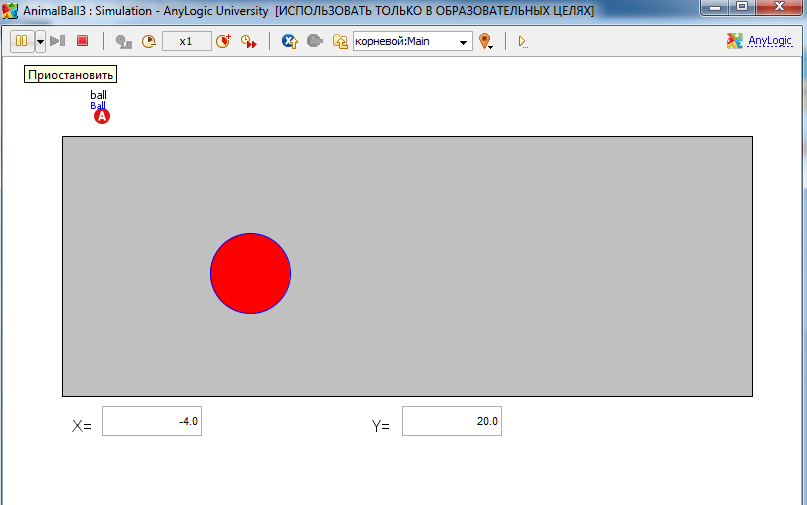807x505 pixels.
Task: Click the x1 speed scale button
Action: 186,41
